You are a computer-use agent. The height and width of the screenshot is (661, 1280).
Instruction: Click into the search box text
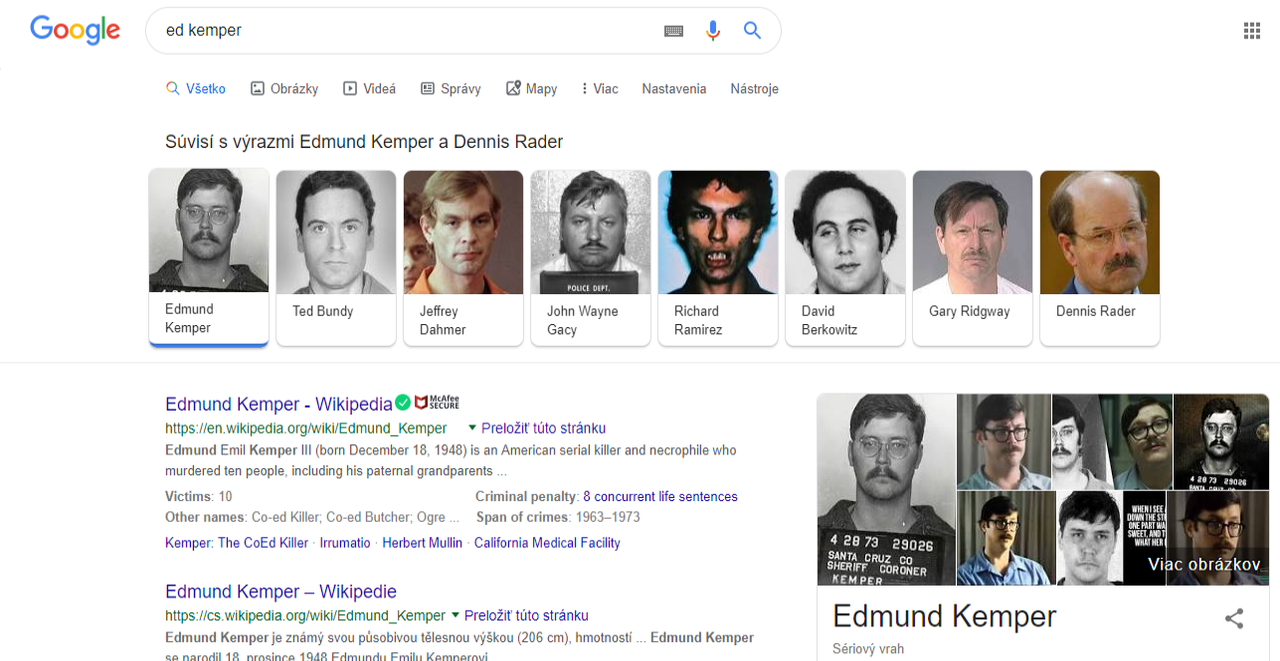coord(204,30)
